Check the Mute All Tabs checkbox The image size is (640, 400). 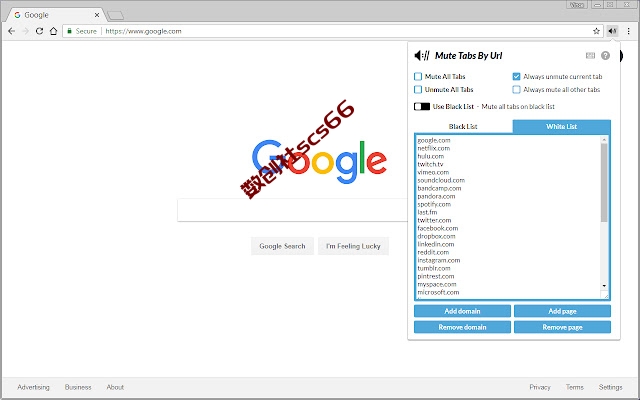pyautogui.click(x=418, y=76)
